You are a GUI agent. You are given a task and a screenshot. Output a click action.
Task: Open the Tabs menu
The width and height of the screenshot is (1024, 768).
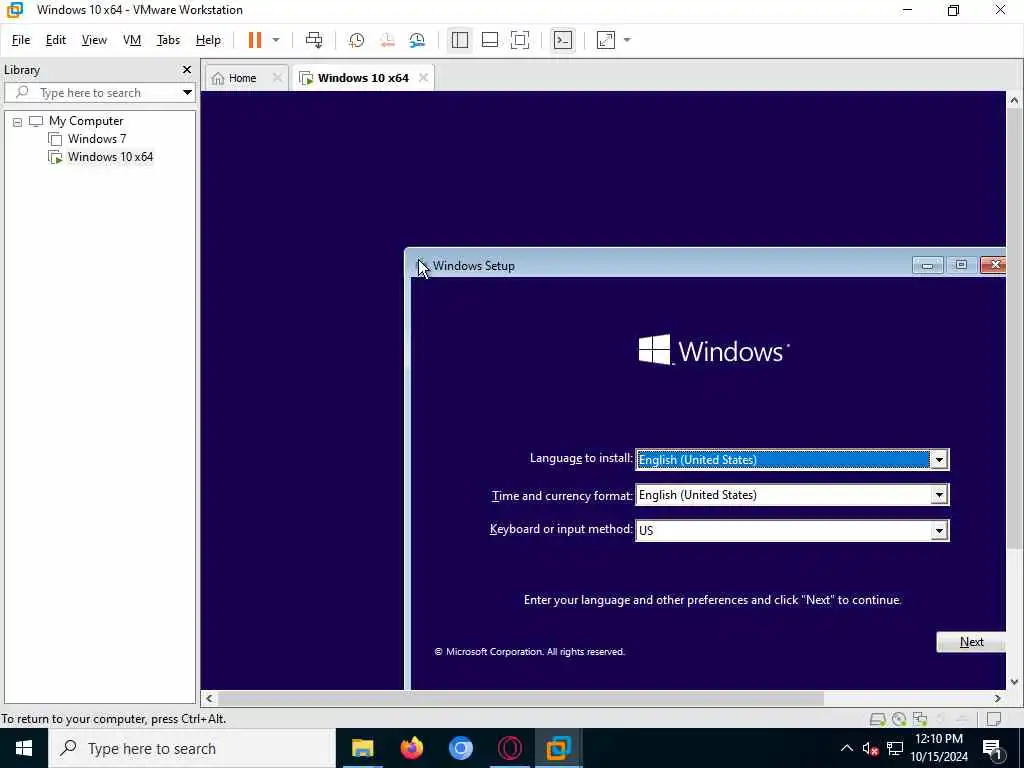tap(168, 40)
